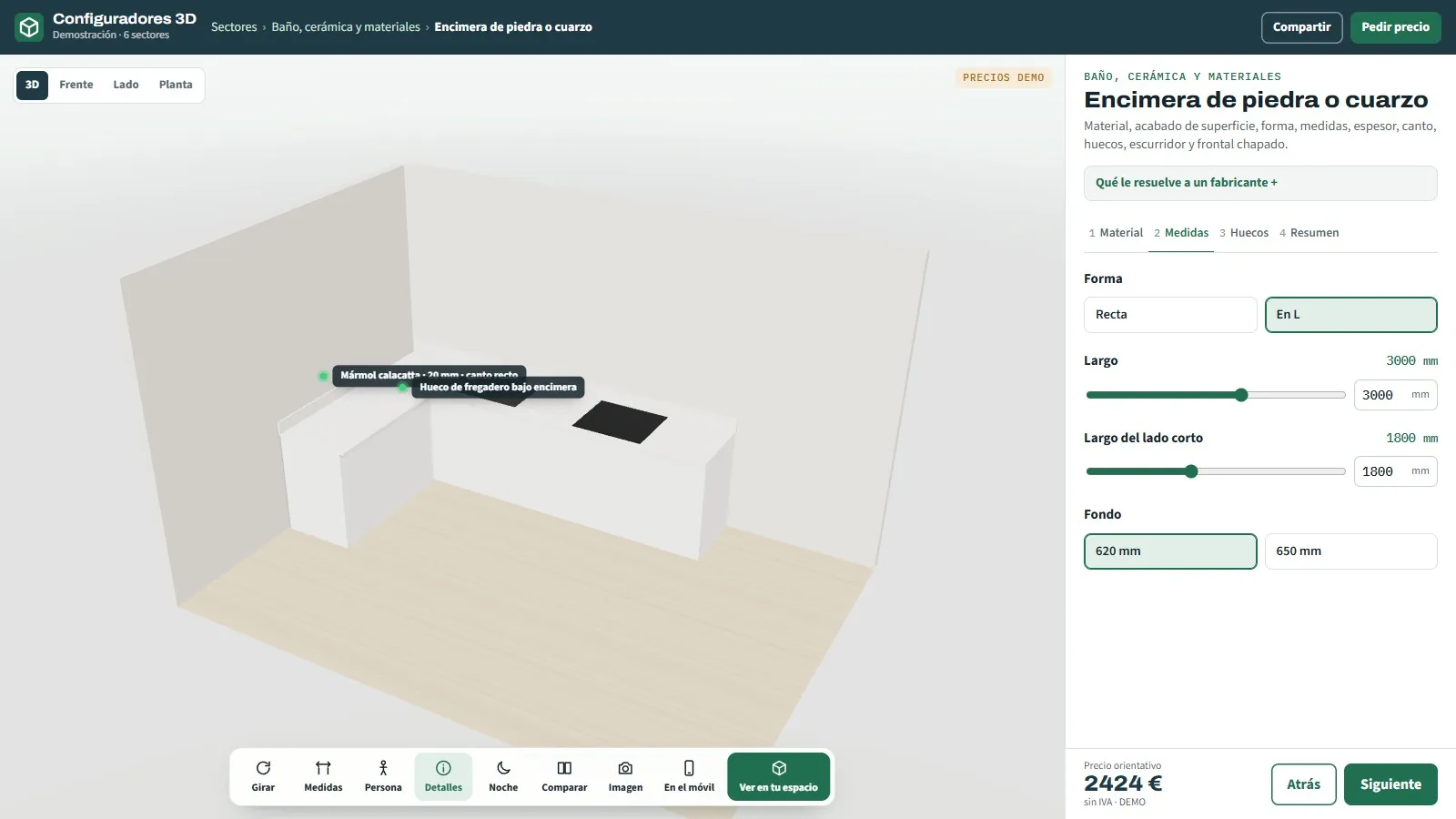Image resolution: width=1456 pixels, height=819 pixels.
Task: Select 620 mm depth
Action: (x=1170, y=551)
